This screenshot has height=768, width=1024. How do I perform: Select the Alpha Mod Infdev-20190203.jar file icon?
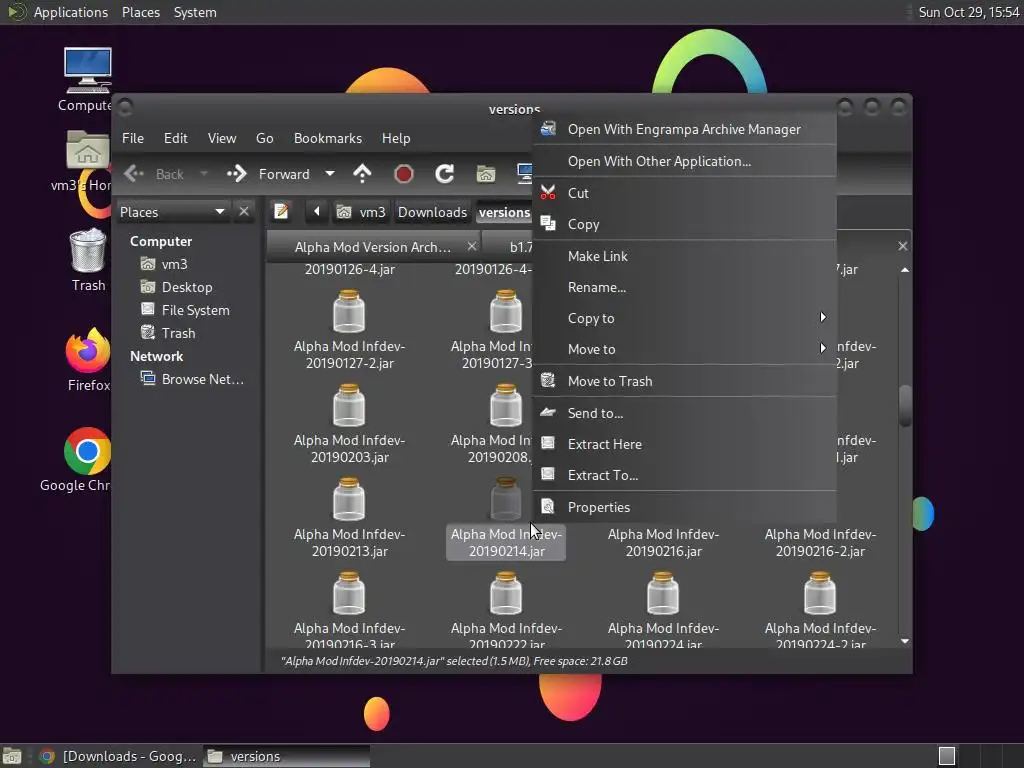coord(349,406)
